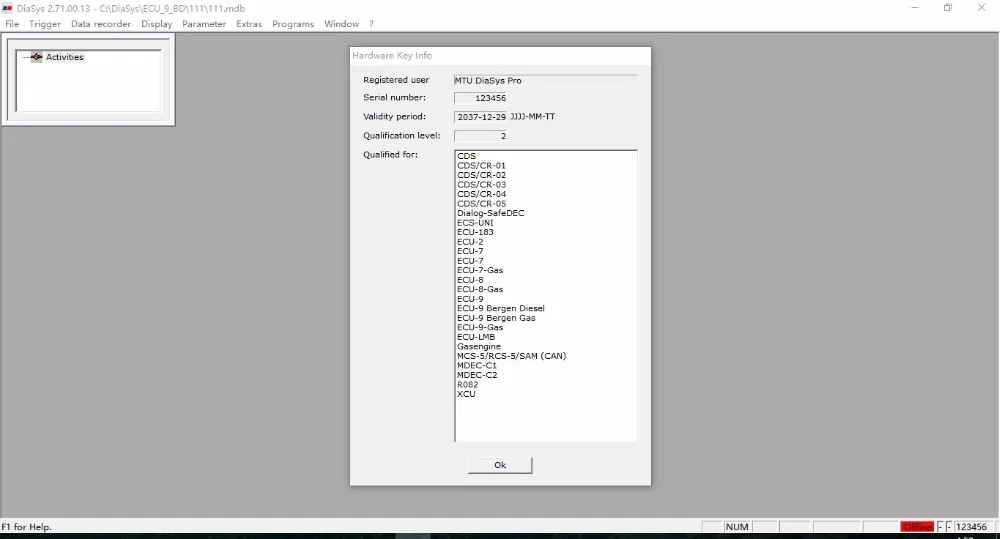Image resolution: width=1000 pixels, height=539 pixels.
Task: Select ECU-9-Gas in the list
Action: [480, 327]
